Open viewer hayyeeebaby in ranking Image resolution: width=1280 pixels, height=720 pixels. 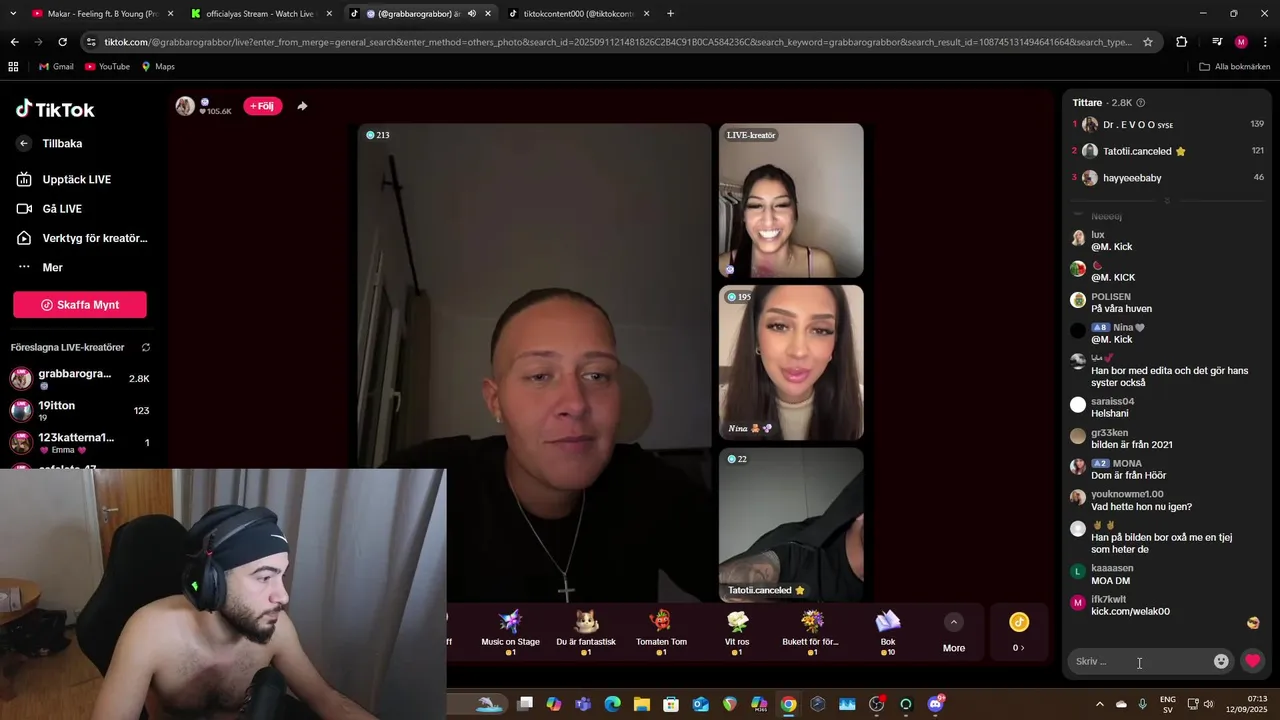(x=1168, y=178)
